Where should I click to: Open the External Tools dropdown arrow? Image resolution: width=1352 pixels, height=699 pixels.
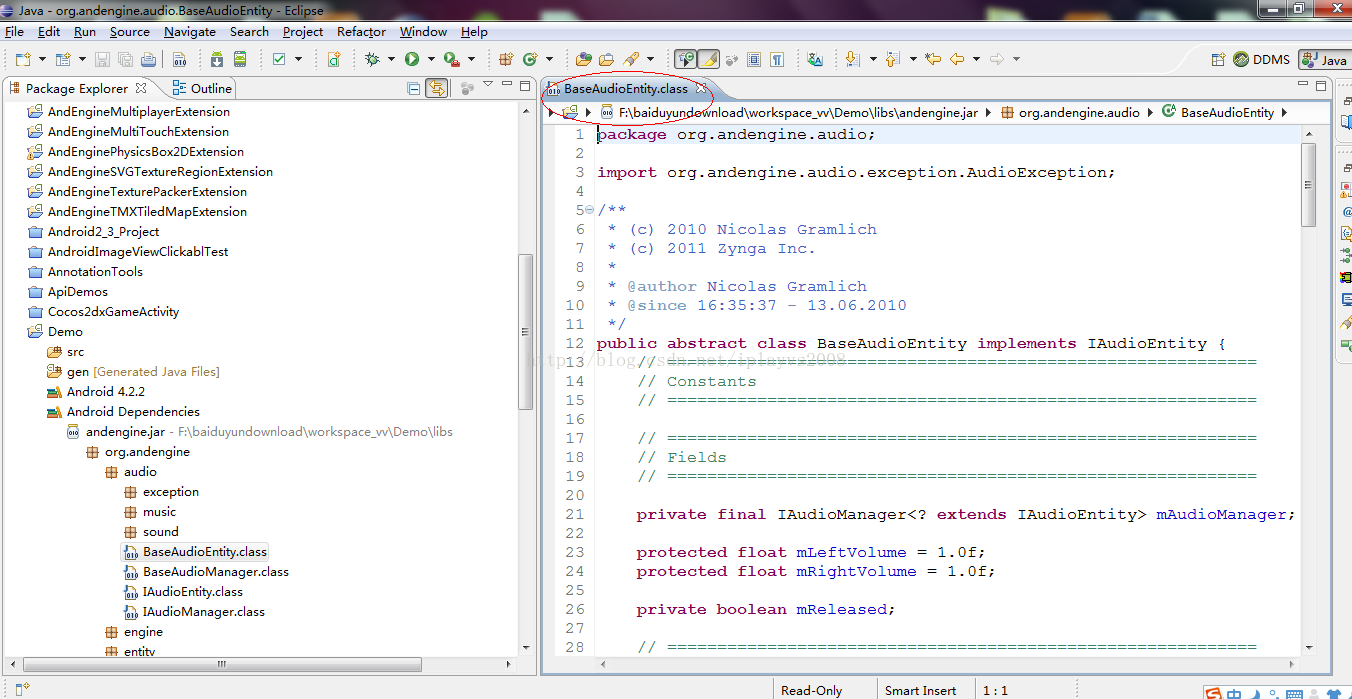471,59
